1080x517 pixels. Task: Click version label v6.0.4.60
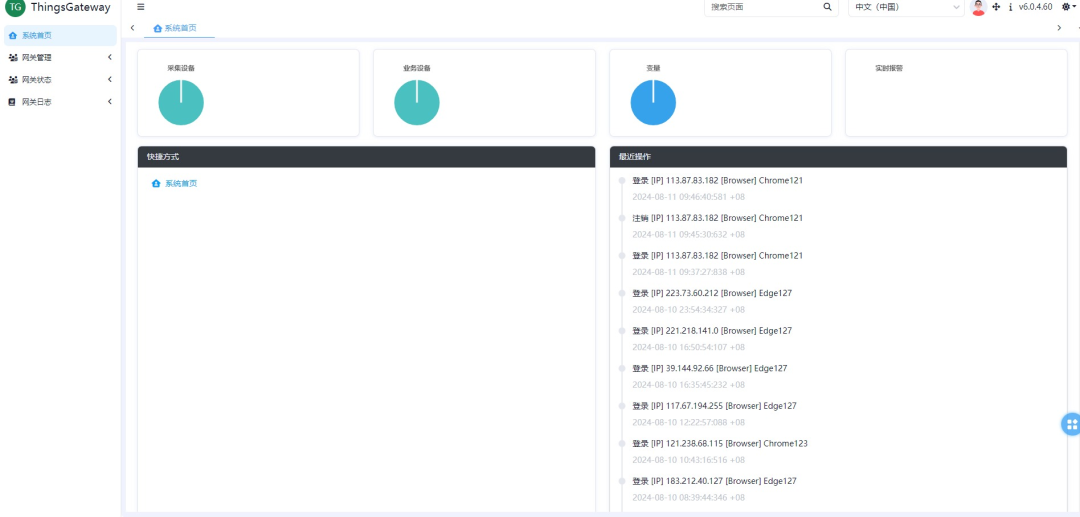pyautogui.click(x=1035, y=7)
